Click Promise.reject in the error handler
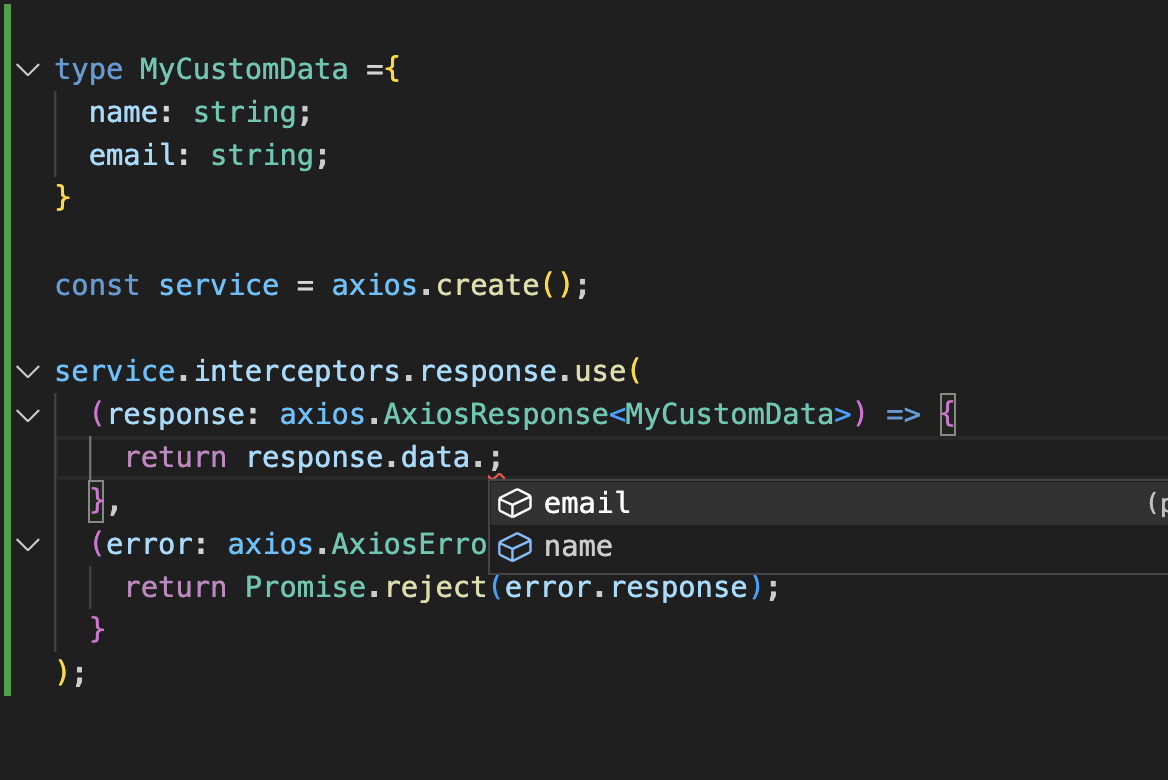 [x=368, y=587]
